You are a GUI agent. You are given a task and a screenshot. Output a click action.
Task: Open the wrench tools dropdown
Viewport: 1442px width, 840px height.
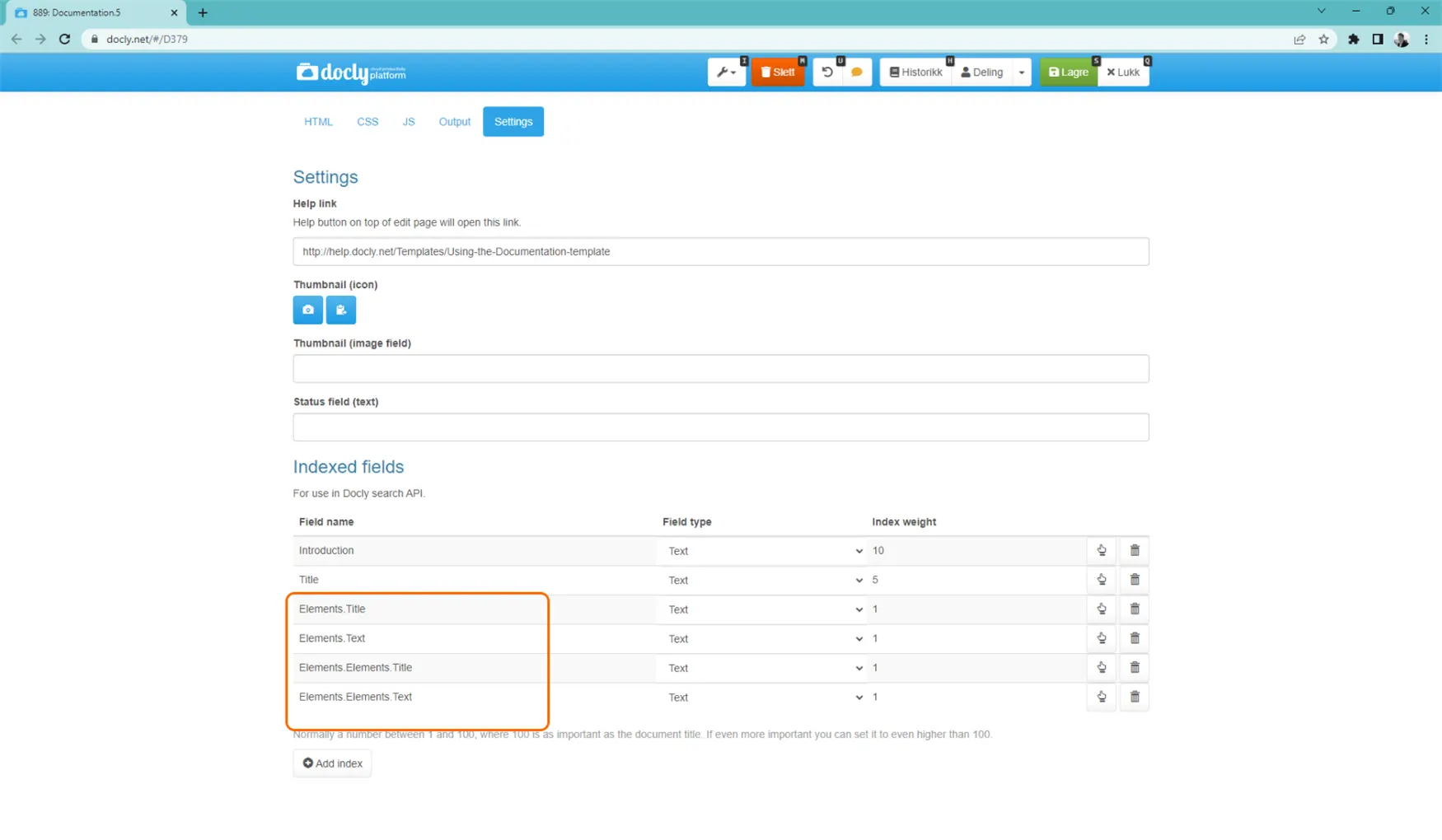[x=727, y=72]
